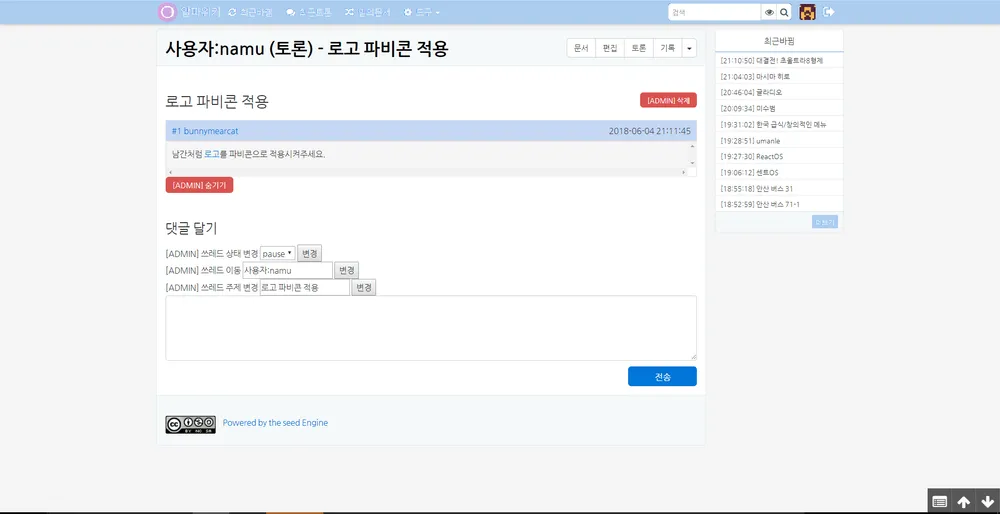Click the comment box horizontal scrollbar
The image size is (1000, 514).
pyautogui.click(x=426, y=172)
